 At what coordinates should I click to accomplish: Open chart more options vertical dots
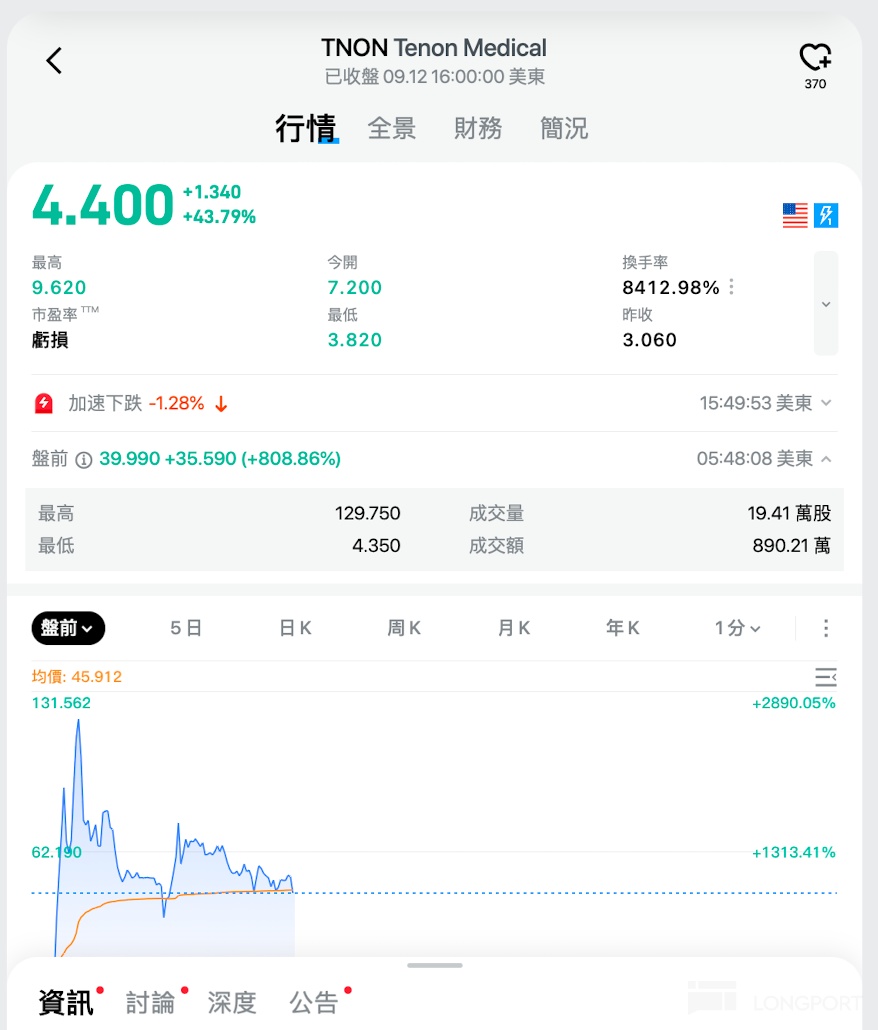[x=825, y=628]
